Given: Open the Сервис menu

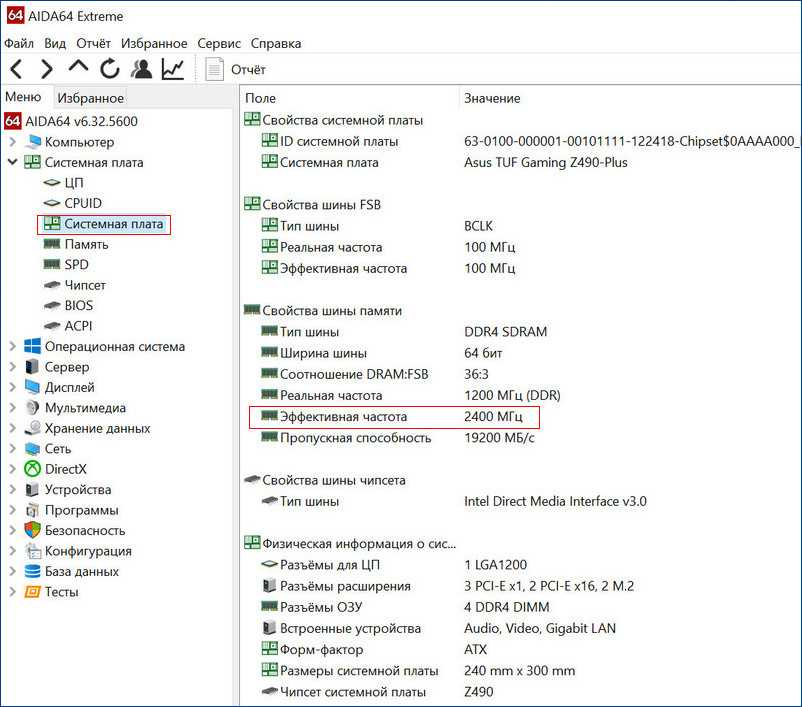Looking at the screenshot, I should 219,43.
